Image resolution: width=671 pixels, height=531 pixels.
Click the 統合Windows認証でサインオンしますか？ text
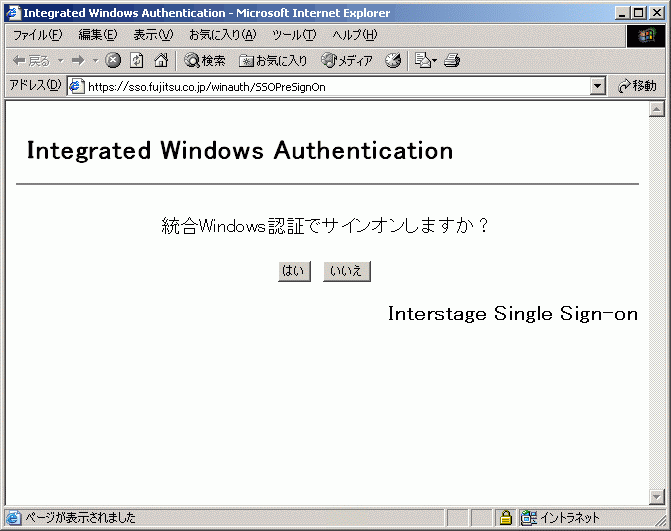tap(325, 225)
